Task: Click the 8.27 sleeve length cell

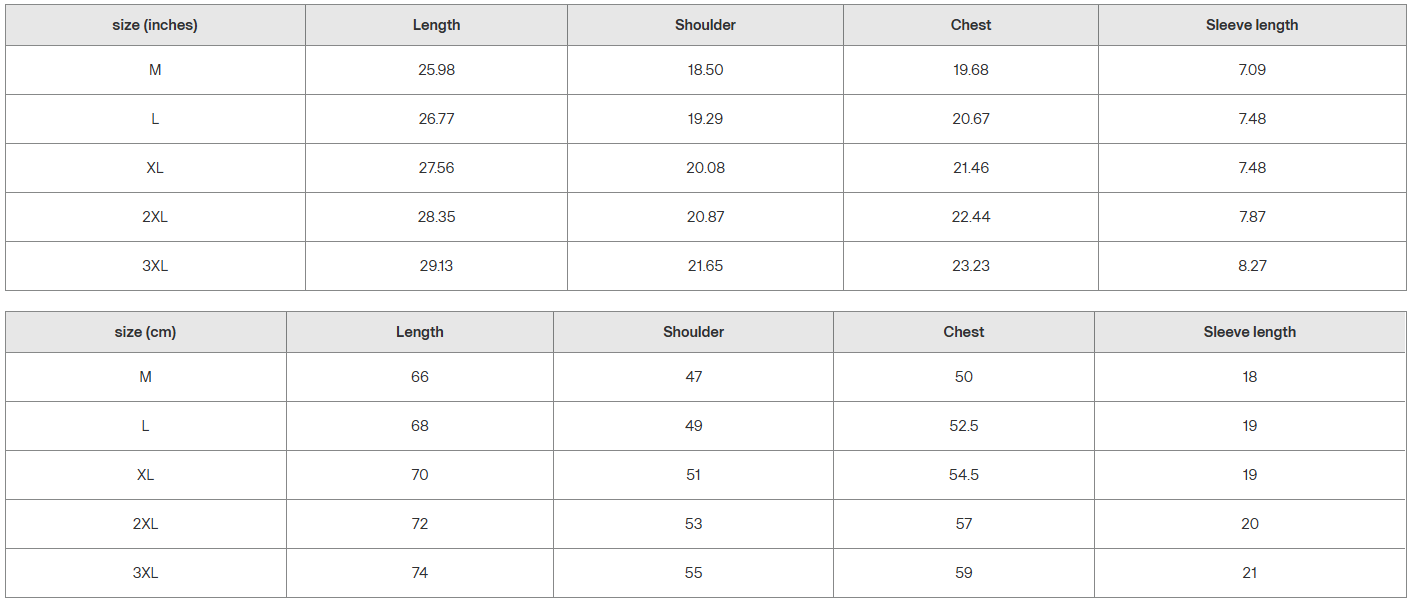Action: click(1252, 266)
